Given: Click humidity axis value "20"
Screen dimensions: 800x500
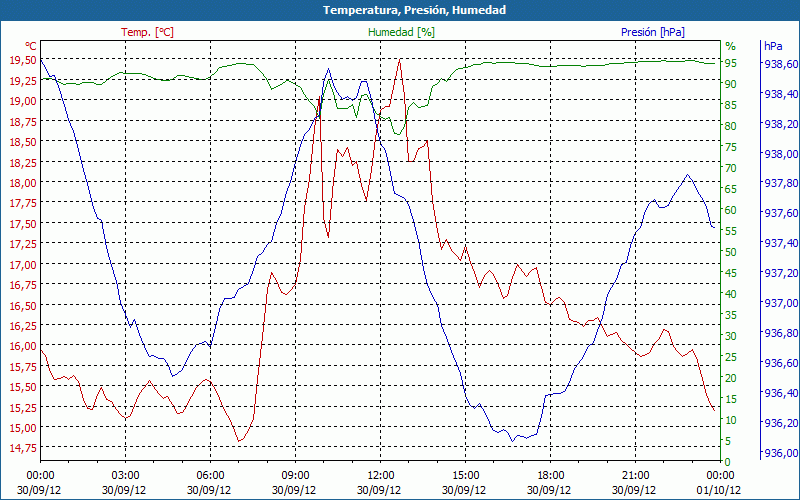Looking at the screenshot, I should tap(731, 378).
